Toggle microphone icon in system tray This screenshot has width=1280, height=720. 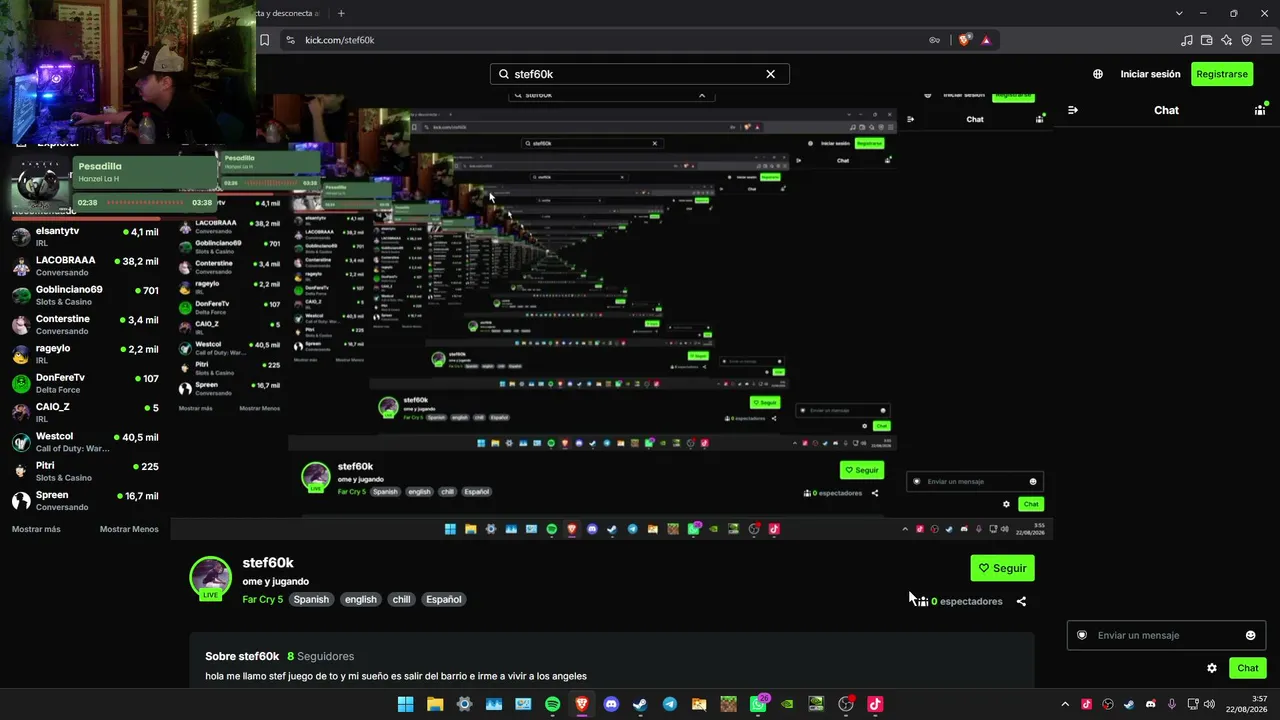1172,704
